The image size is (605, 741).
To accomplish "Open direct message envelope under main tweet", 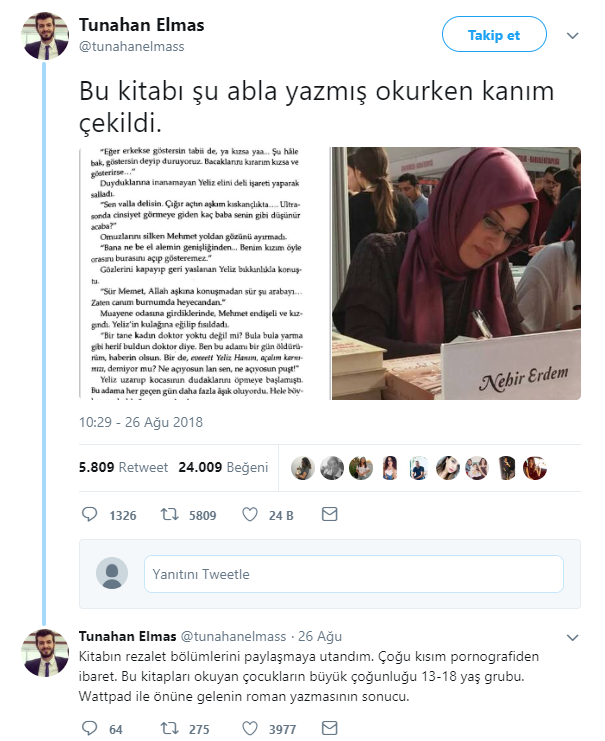I will pos(329,514).
